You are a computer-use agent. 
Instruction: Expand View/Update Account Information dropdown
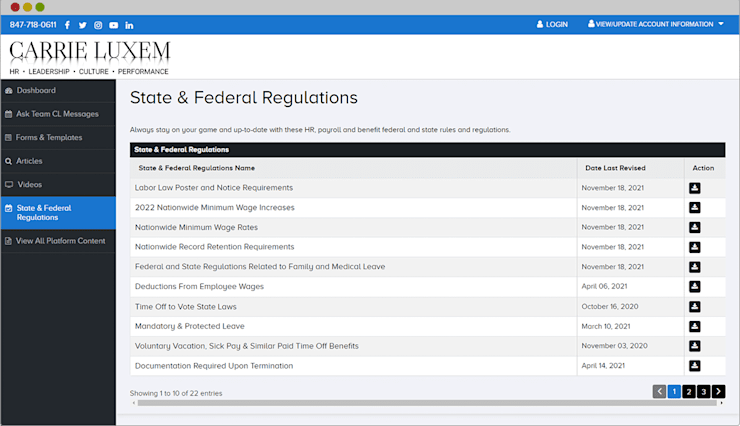656,24
